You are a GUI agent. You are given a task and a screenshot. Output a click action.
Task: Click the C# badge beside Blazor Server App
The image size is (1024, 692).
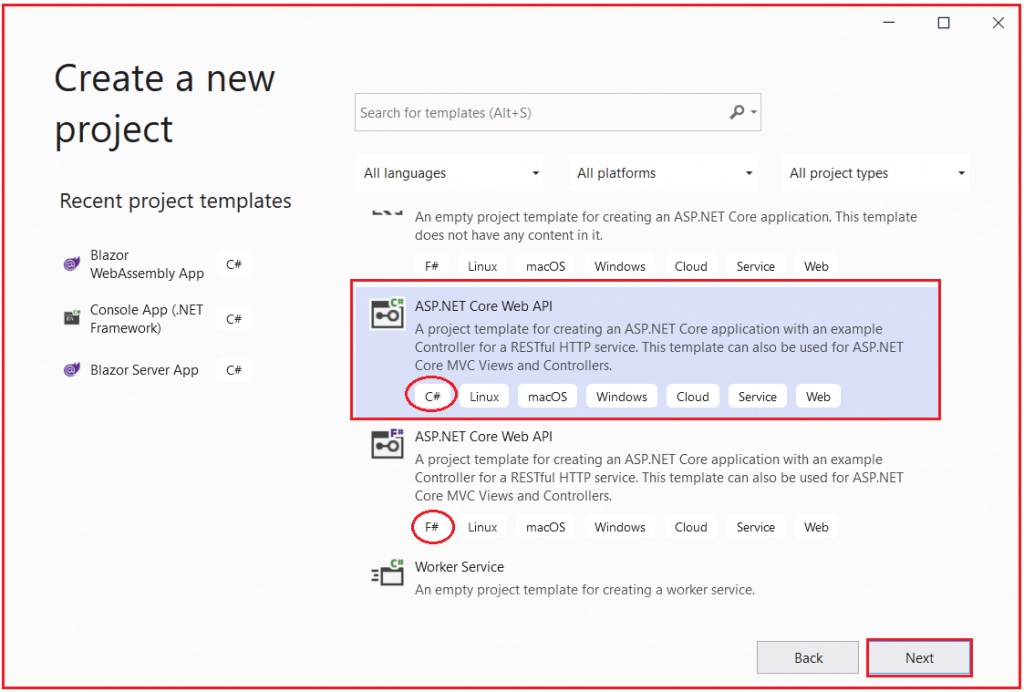coord(233,369)
